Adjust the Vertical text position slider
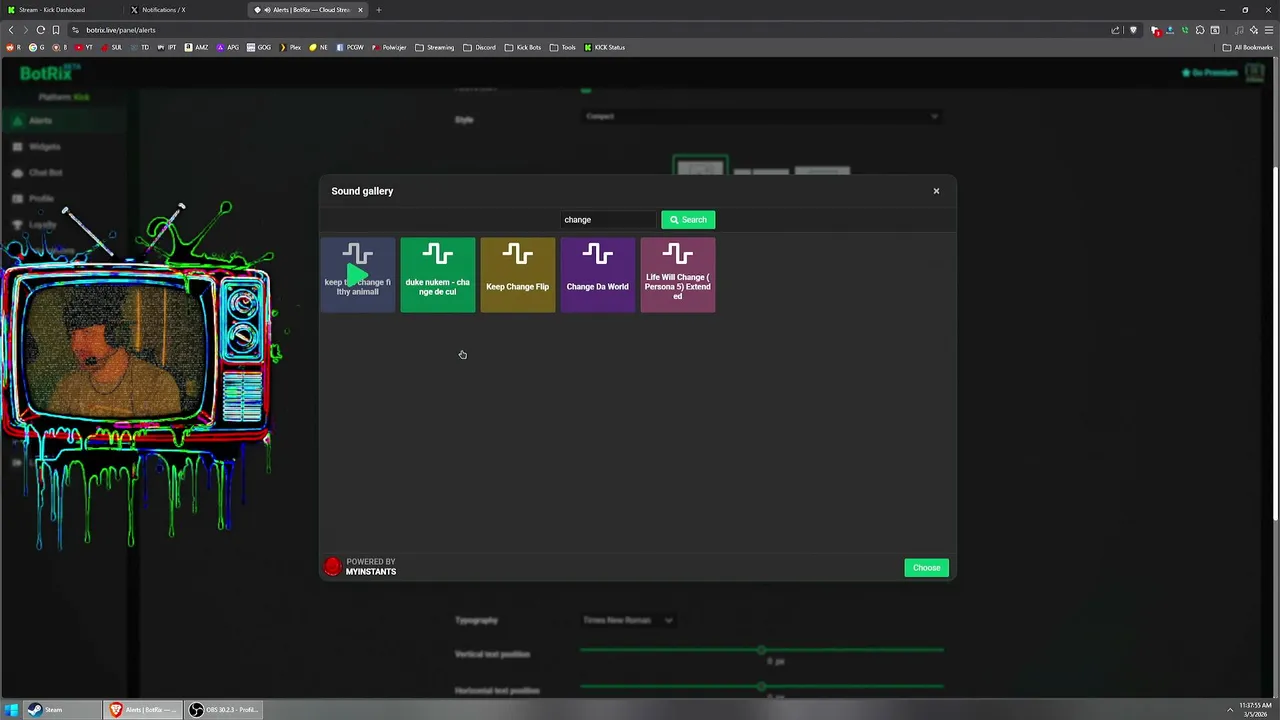Viewport: 1280px width, 720px height. [761, 650]
